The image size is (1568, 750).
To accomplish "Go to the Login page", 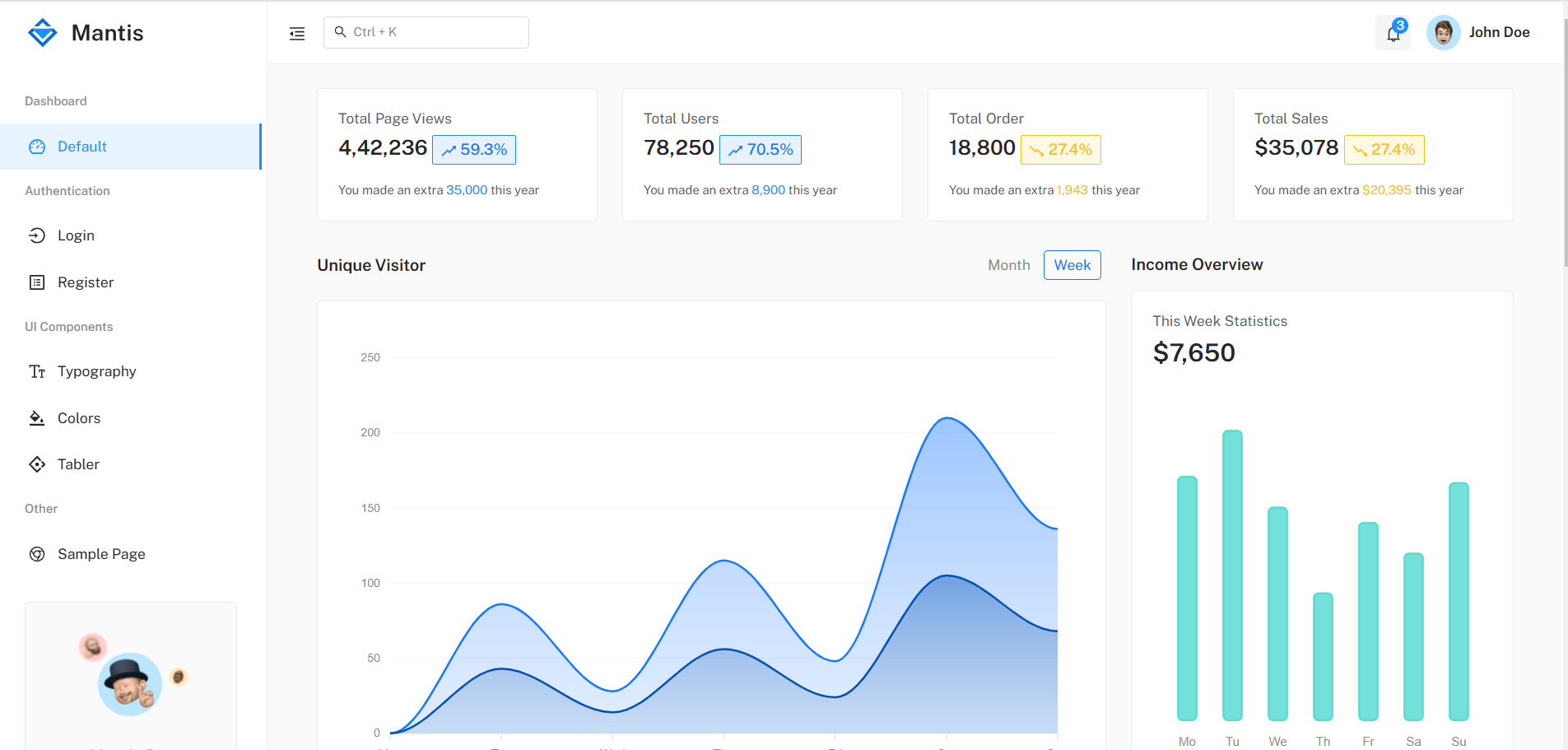I will click(x=131, y=235).
